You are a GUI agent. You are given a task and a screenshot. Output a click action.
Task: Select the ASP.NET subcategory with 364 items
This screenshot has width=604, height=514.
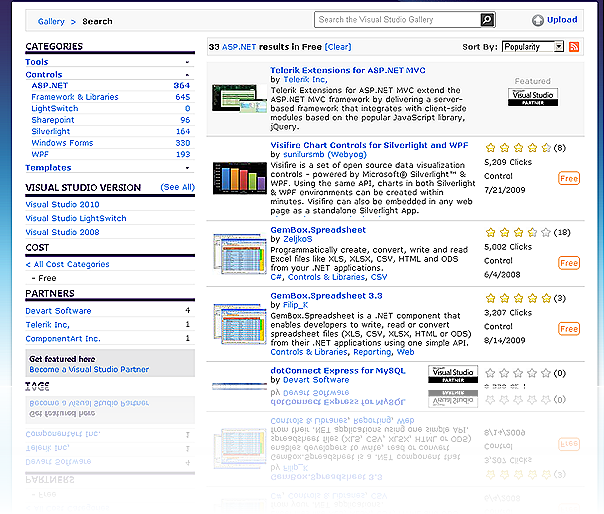(x=50, y=86)
